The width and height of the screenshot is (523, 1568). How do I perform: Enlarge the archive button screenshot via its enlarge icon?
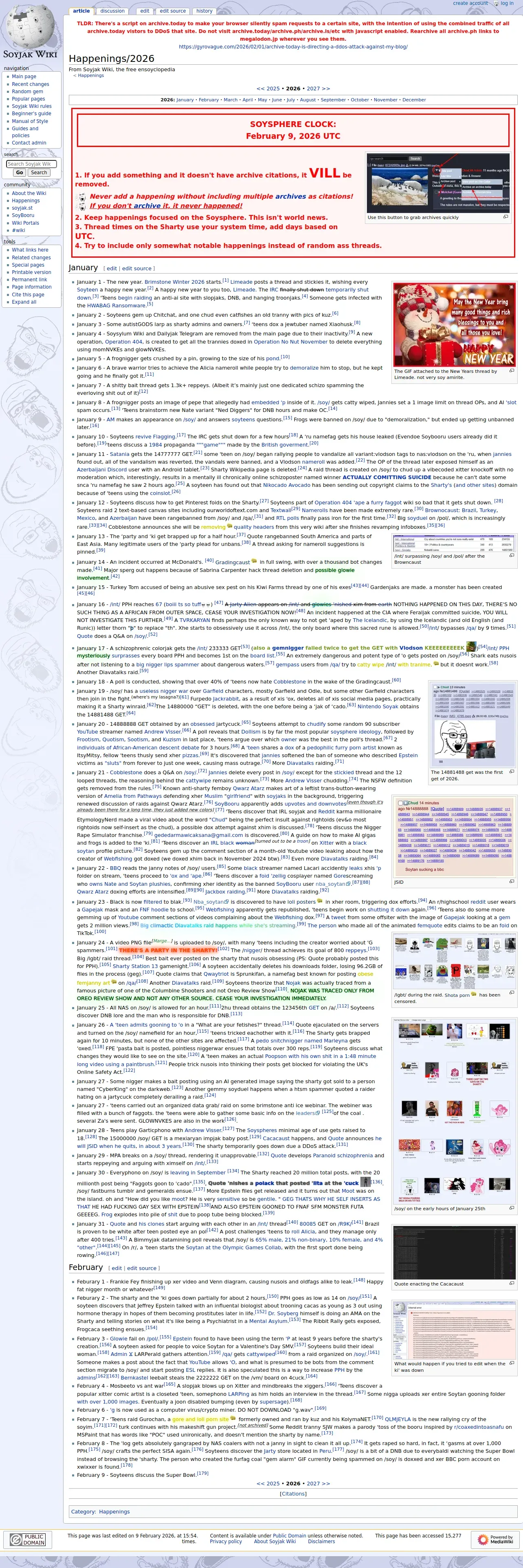tap(505, 217)
